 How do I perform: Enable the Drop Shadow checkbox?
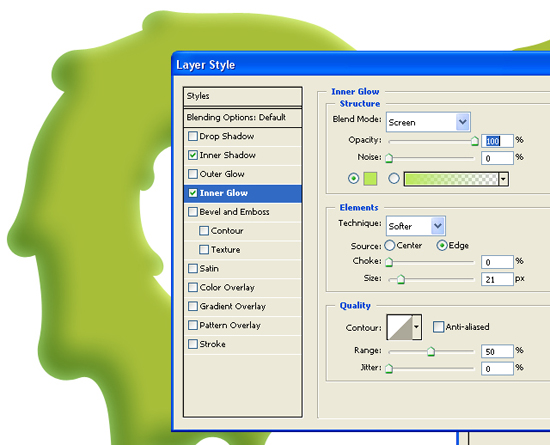pos(193,136)
